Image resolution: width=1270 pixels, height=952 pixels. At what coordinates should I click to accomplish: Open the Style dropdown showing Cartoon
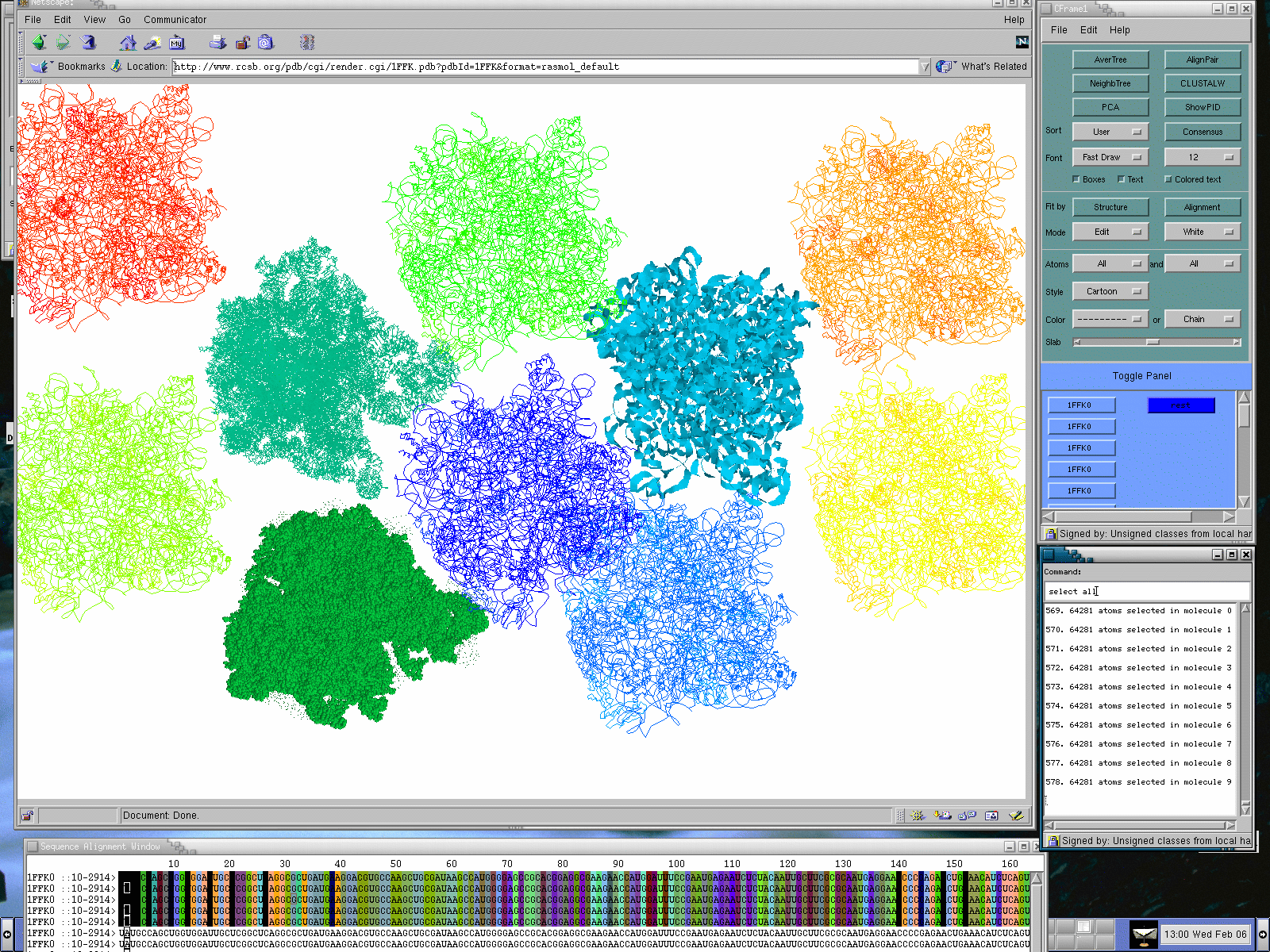pyautogui.click(x=1110, y=291)
